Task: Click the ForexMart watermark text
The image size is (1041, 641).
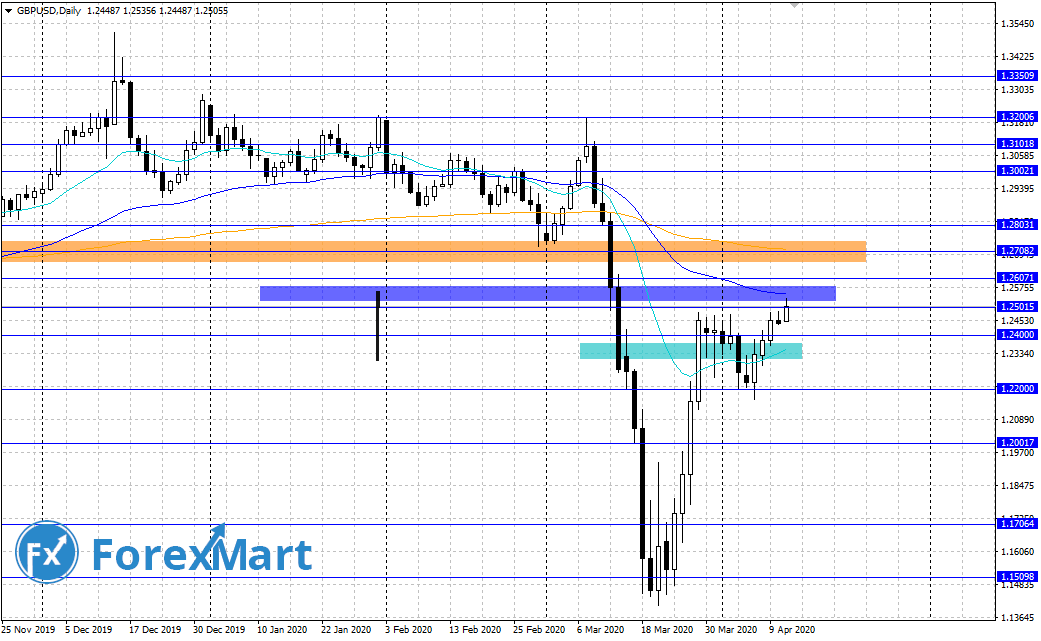Action: [x=202, y=555]
